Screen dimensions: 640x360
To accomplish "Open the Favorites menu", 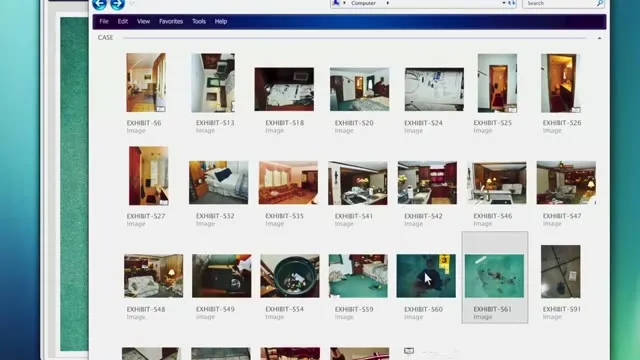I will 171,21.
